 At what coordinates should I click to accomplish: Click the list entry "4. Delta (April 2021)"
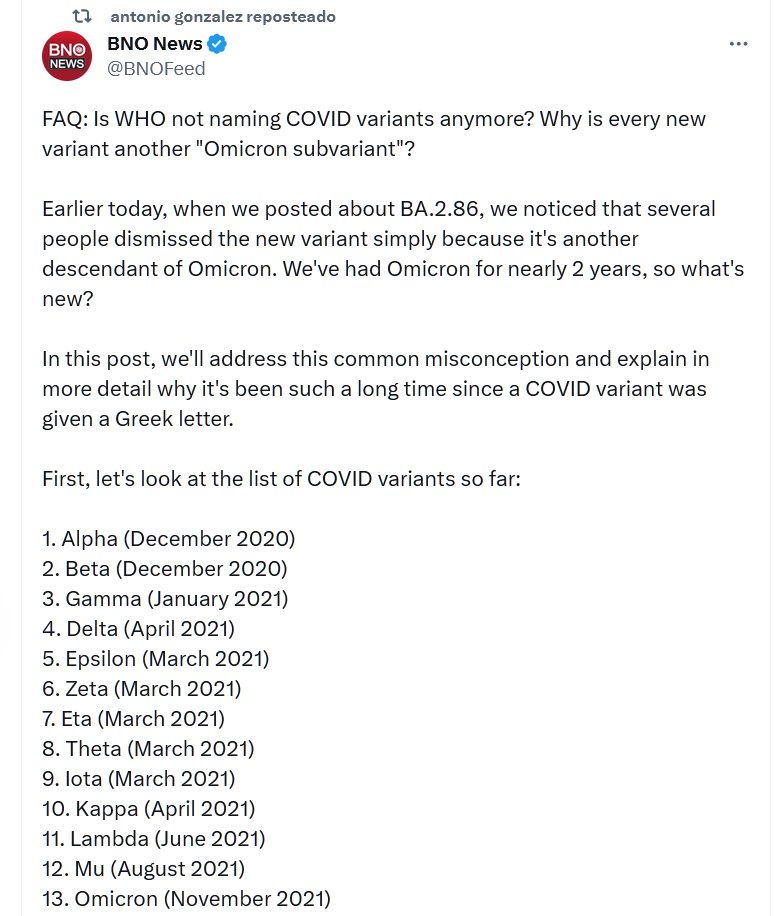[138, 629]
